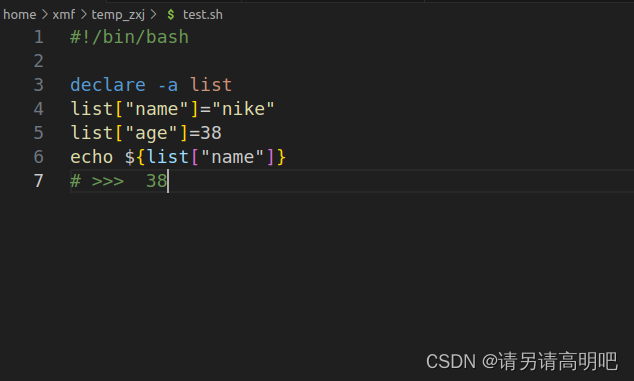The height and width of the screenshot is (381, 634).
Task: Click line number 5 in gutter
Action: [x=38, y=133]
